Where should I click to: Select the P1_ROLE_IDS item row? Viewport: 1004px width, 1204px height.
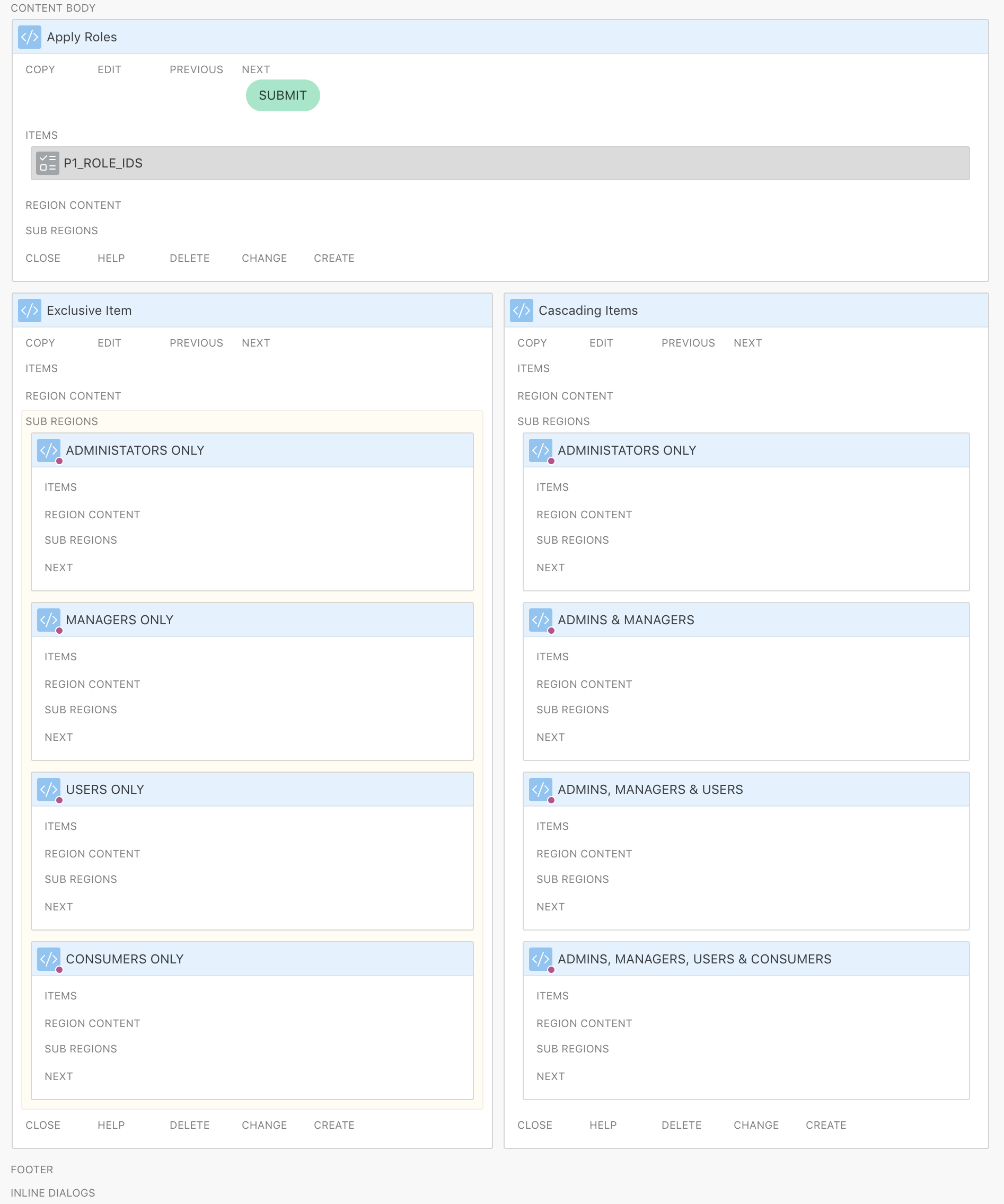(x=499, y=163)
